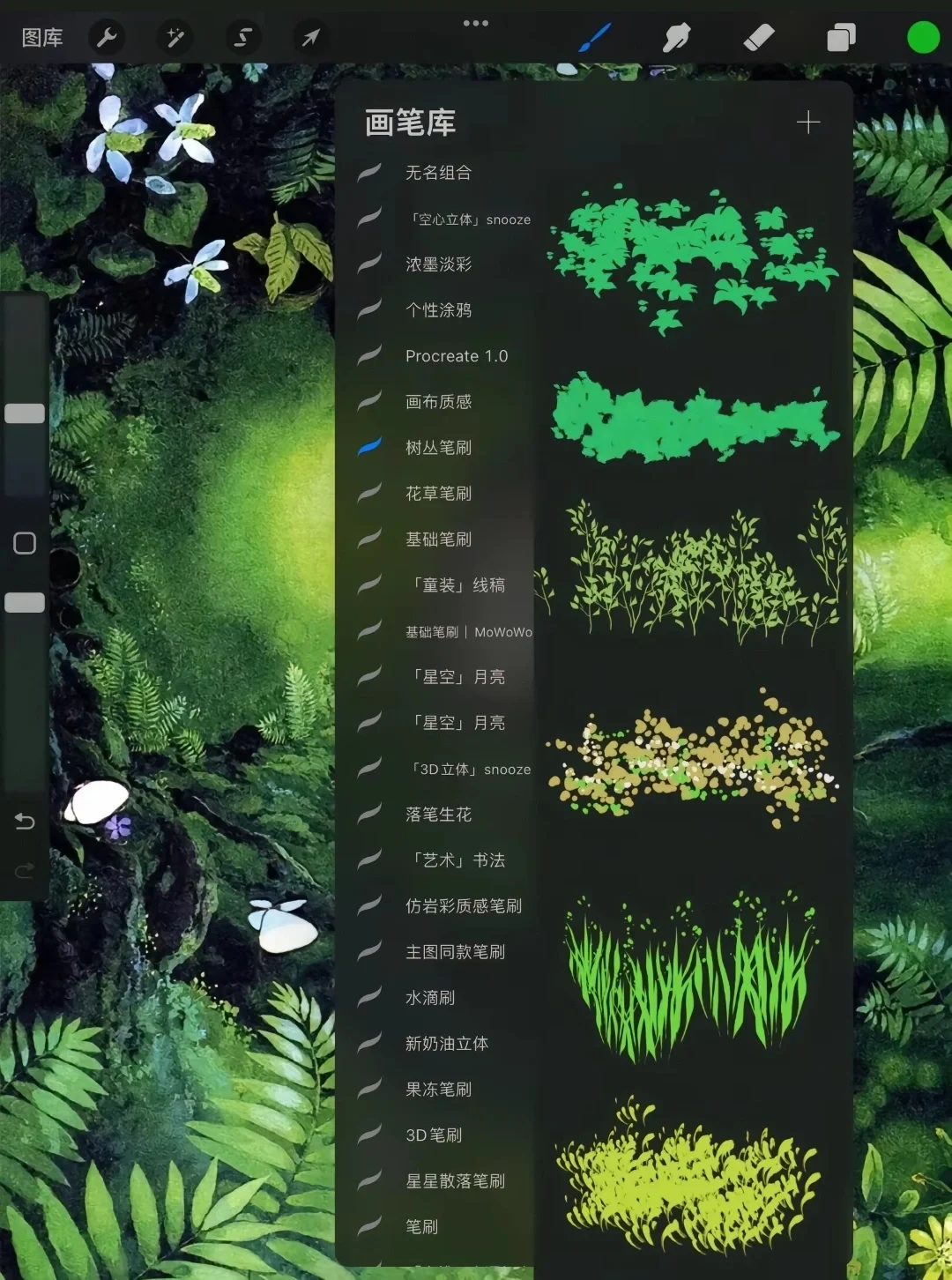
Task: Open the Smudge tool
Action: (x=676, y=38)
